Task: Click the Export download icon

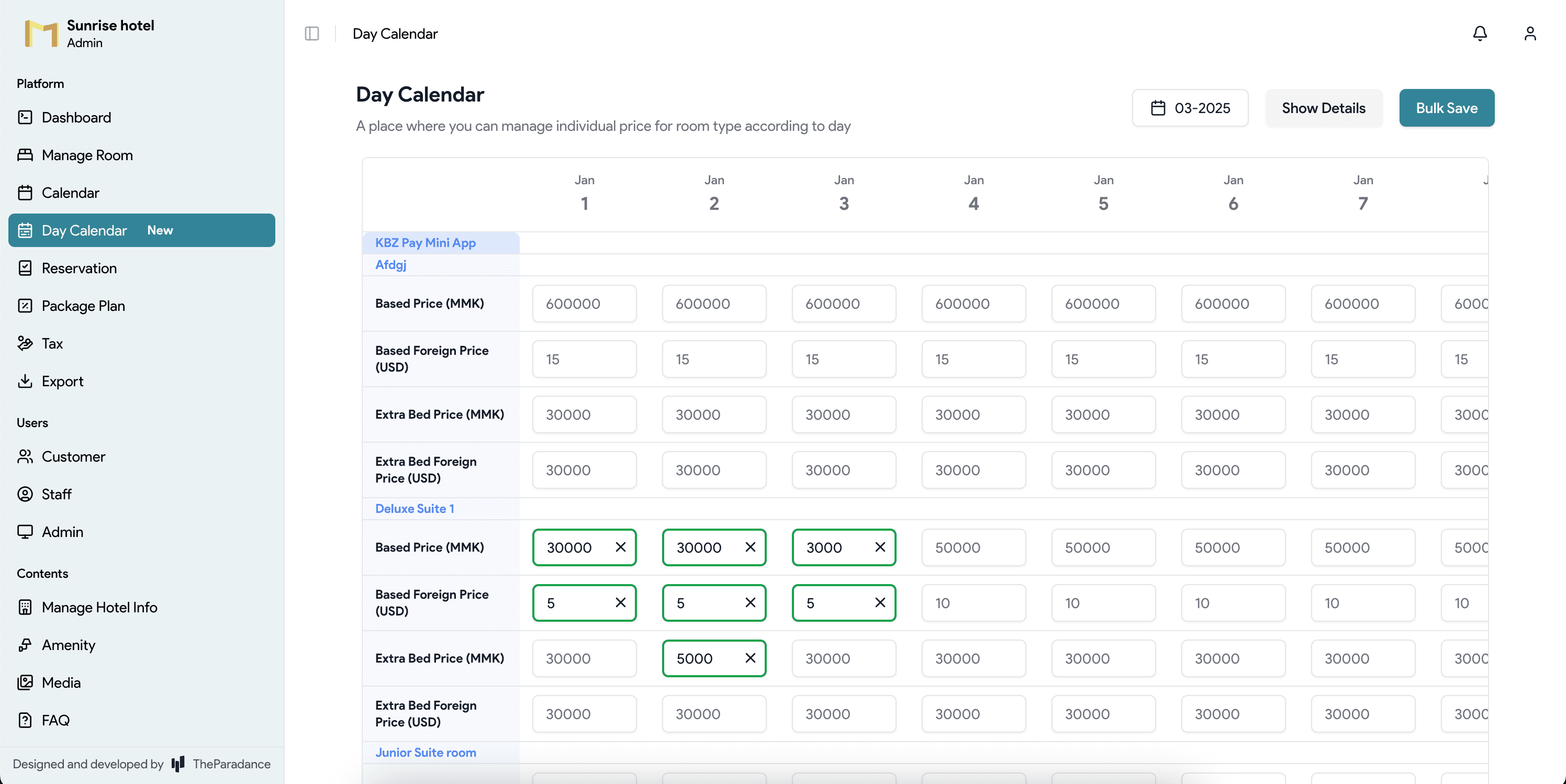Action: point(25,381)
